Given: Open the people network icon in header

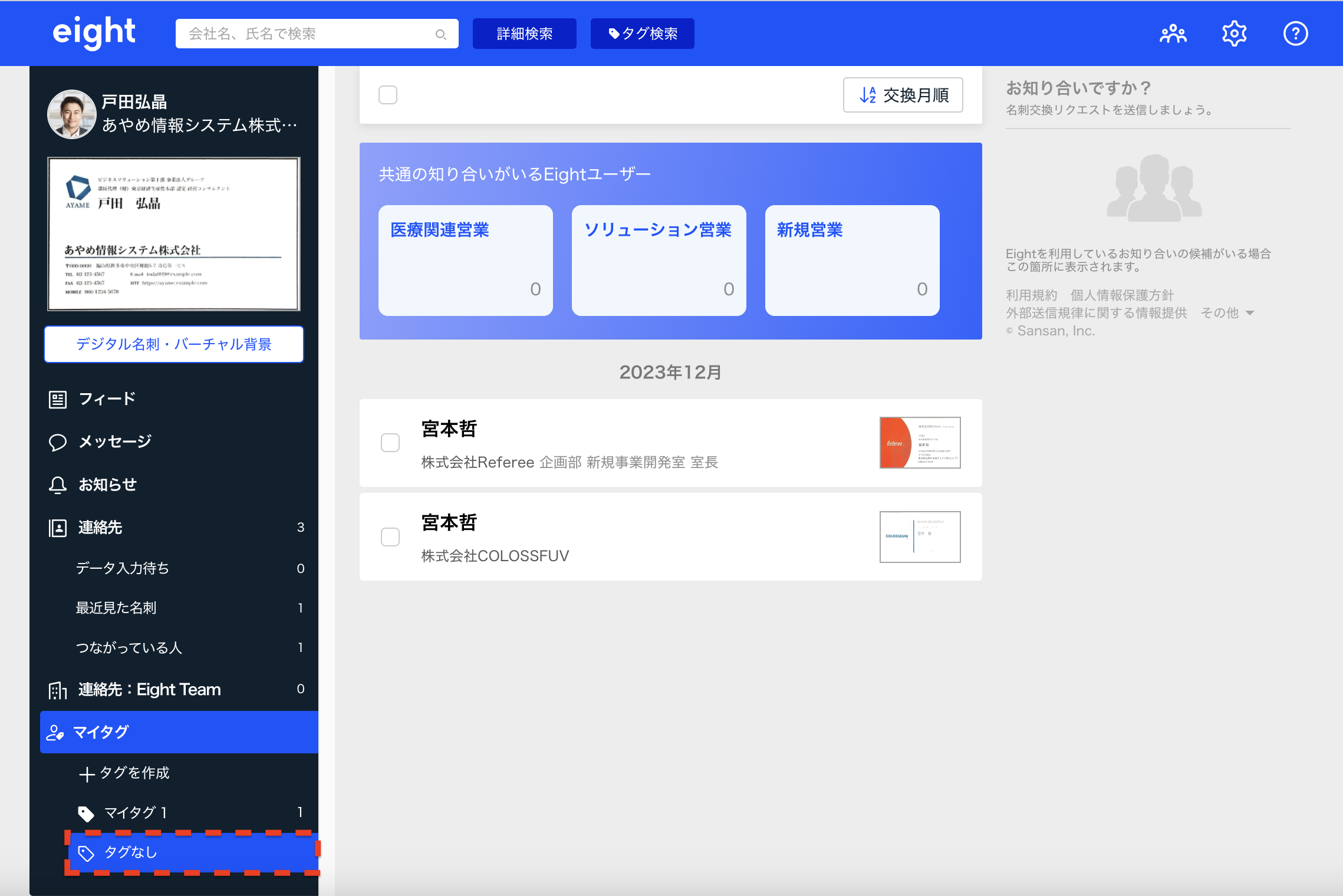Looking at the screenshot, I should (1173, 34).
